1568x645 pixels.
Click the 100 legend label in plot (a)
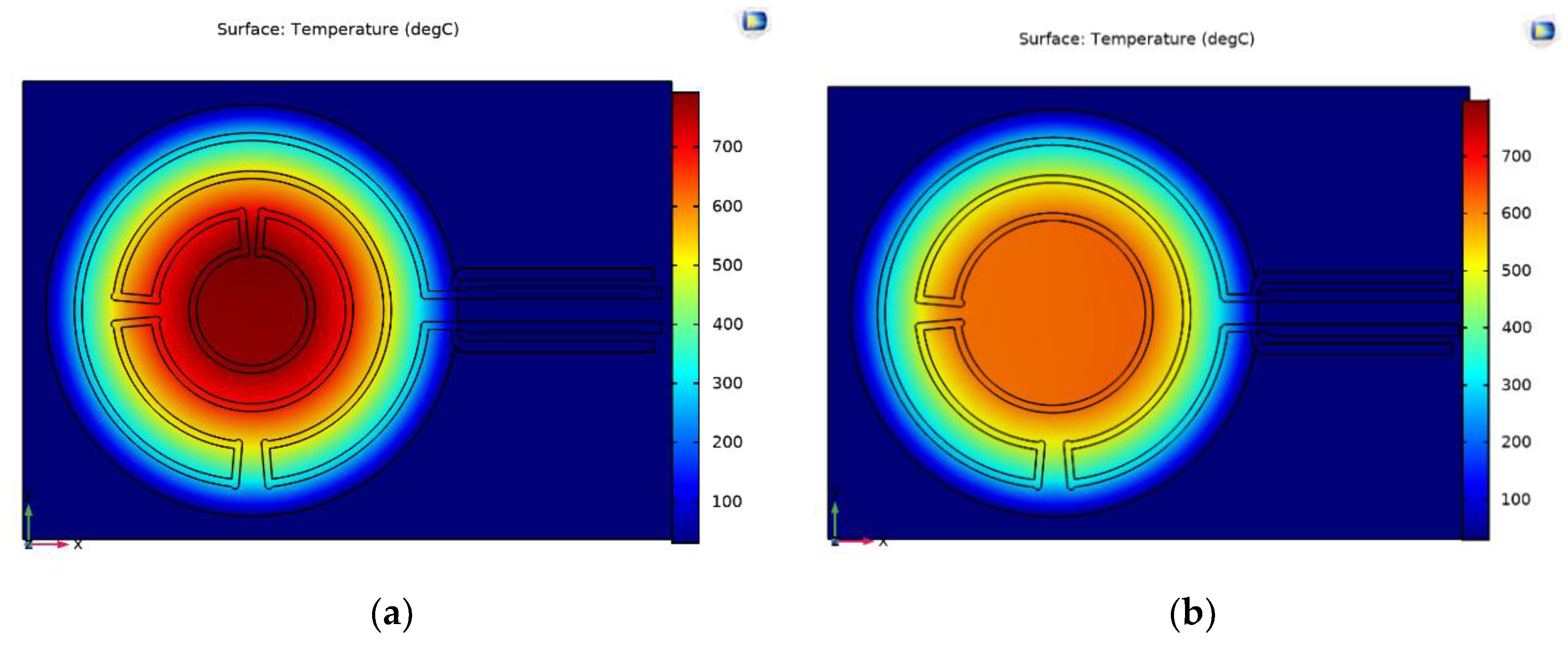coord(727,502)
